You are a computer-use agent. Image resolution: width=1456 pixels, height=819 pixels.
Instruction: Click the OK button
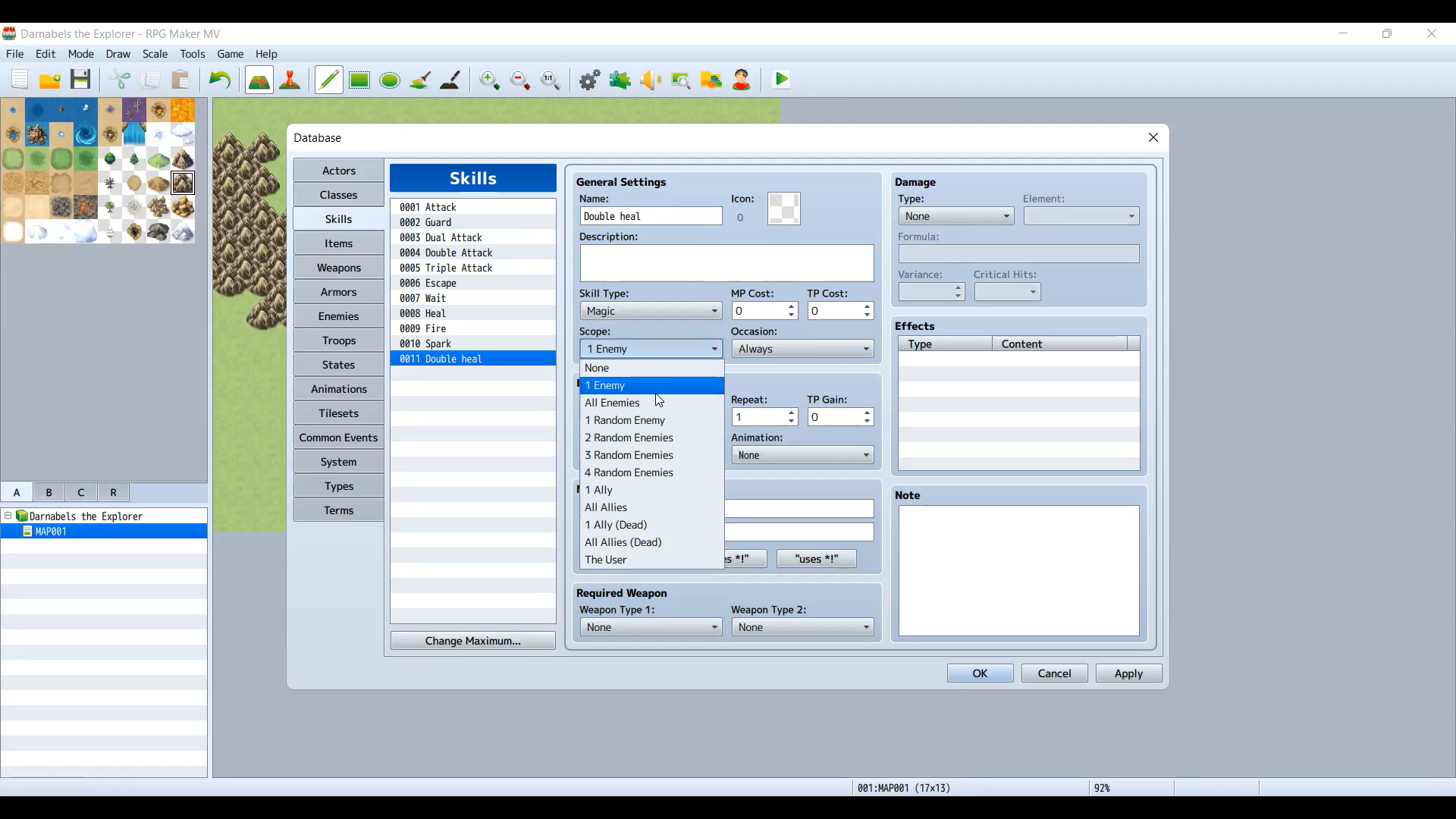click(x=980, y=673)
